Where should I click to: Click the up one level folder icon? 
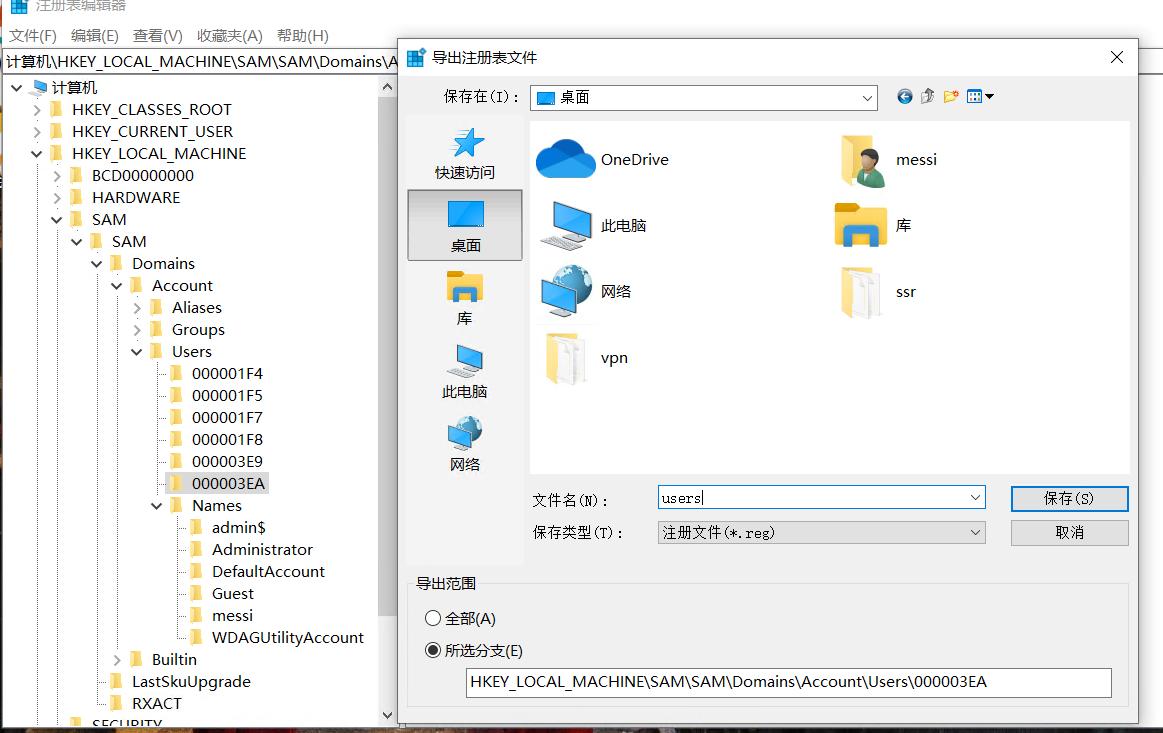point(927,96)
